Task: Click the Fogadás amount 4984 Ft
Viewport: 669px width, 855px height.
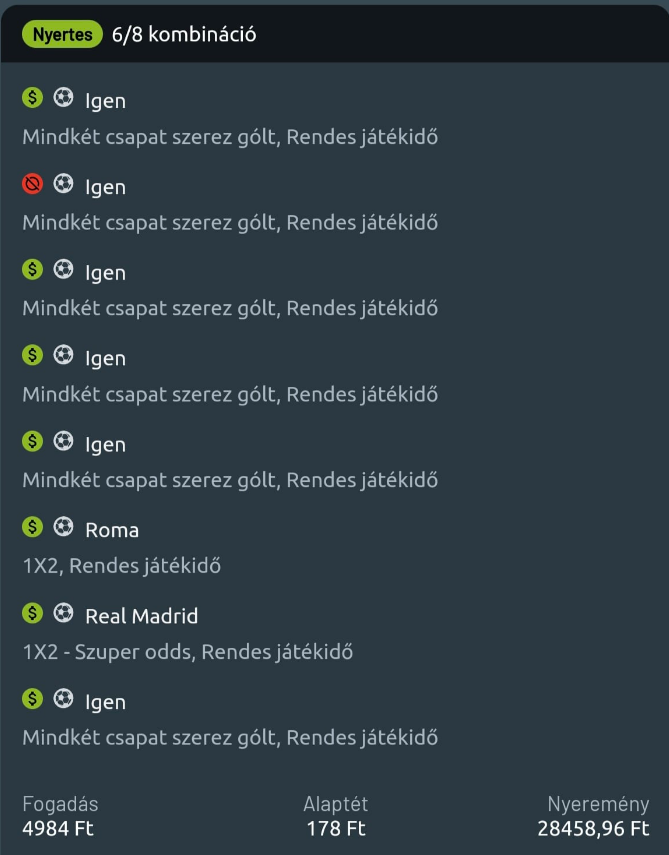Action: coord(58,829)
